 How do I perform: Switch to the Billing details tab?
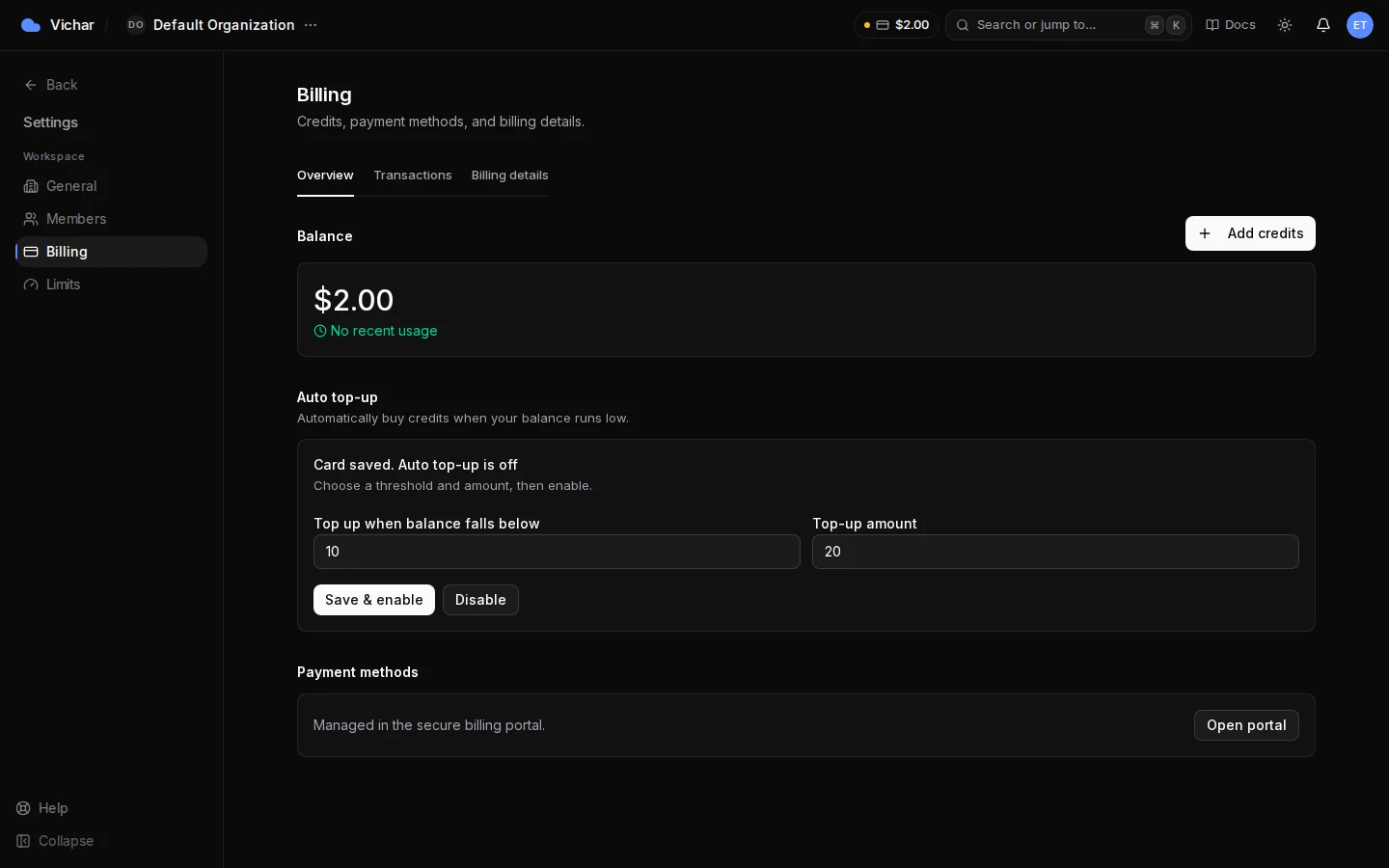pos(510,176)
